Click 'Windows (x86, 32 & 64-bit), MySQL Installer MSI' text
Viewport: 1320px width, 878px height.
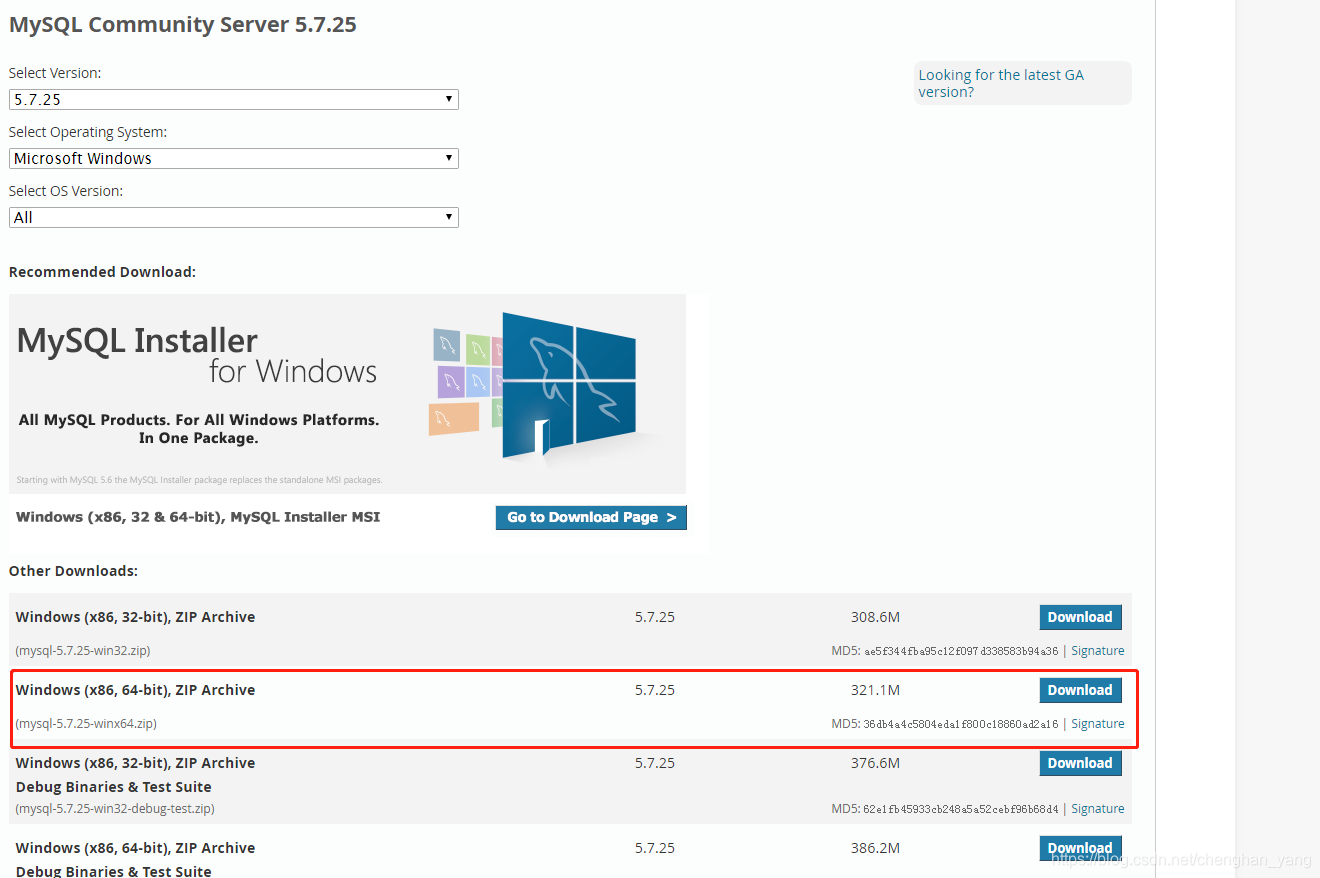point(198,517)
